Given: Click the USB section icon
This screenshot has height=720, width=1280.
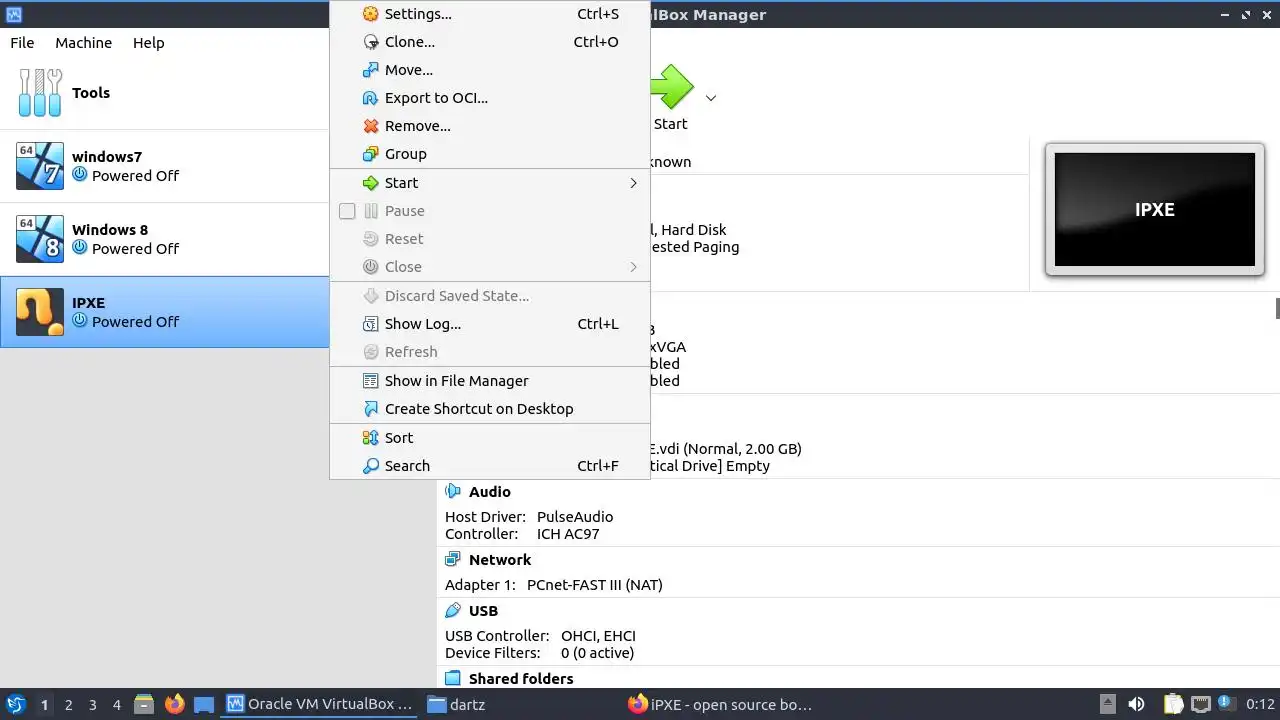Looking at the screenshot, I should click(453, 611).
